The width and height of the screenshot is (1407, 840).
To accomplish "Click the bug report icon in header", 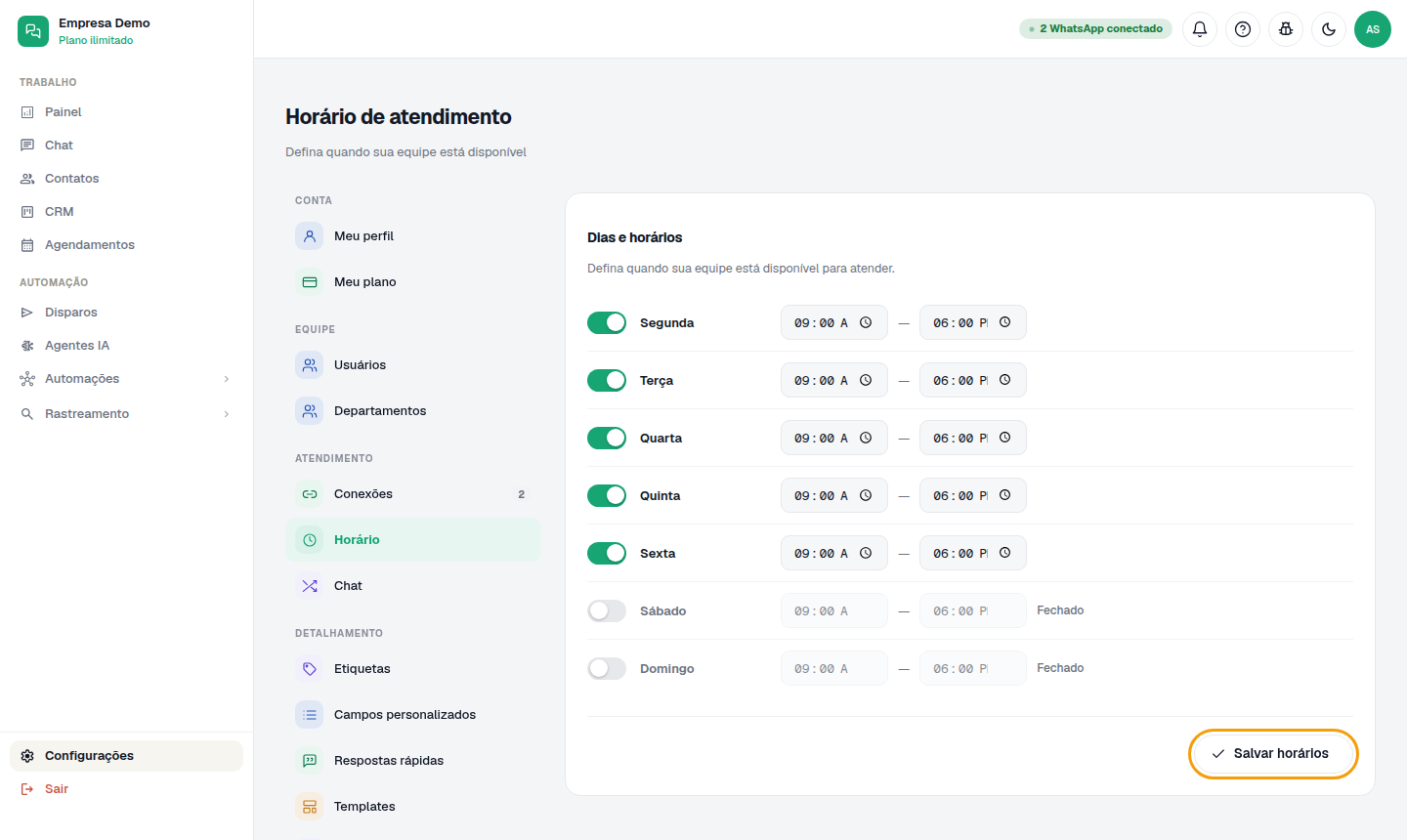I will tap(1286, 29).
